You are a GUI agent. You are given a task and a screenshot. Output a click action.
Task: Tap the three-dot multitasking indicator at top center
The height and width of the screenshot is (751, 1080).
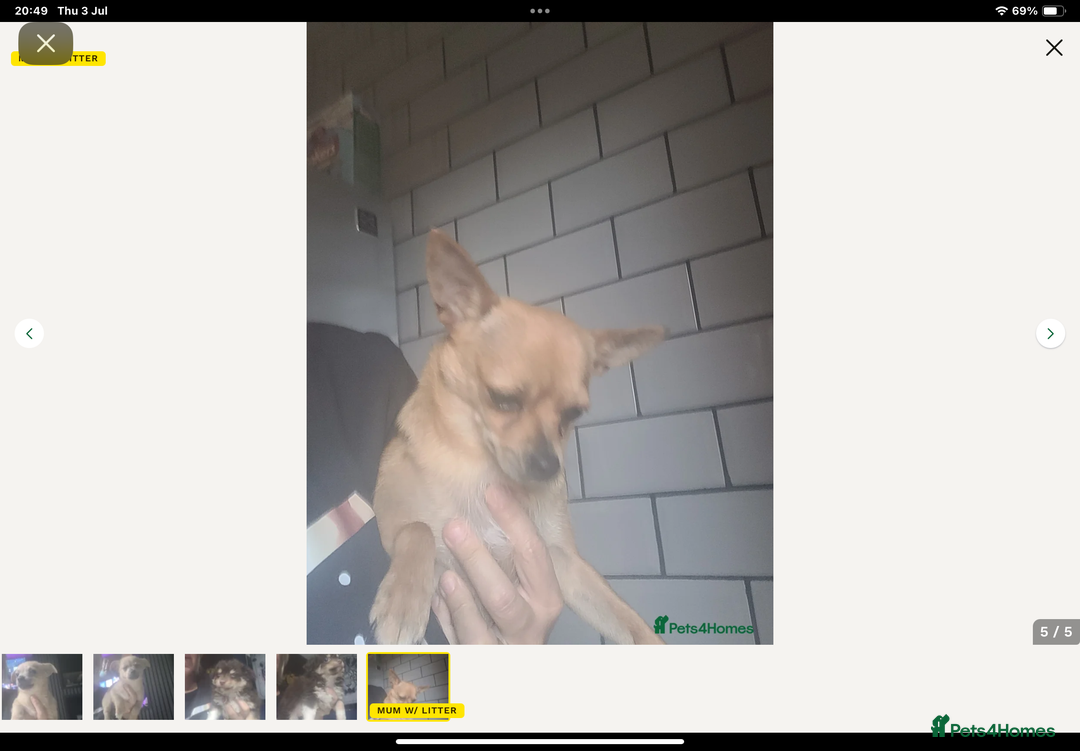[540, 12]
